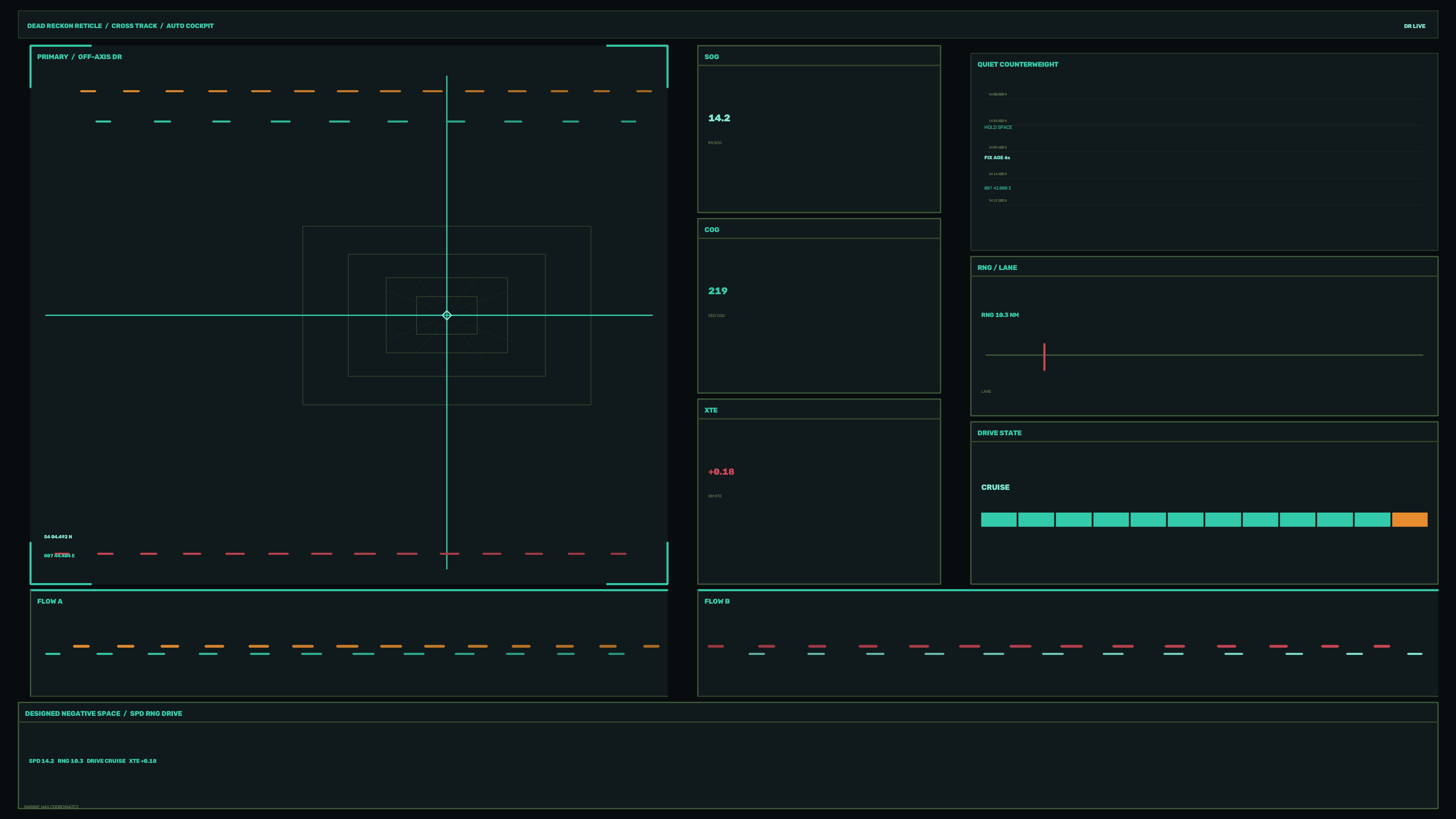Image resolution: width=1456 pixels, height=819 pixels.
Task: Open DEAD RECKON RETICLE in header breadcrumb
Action: (64, 26)
